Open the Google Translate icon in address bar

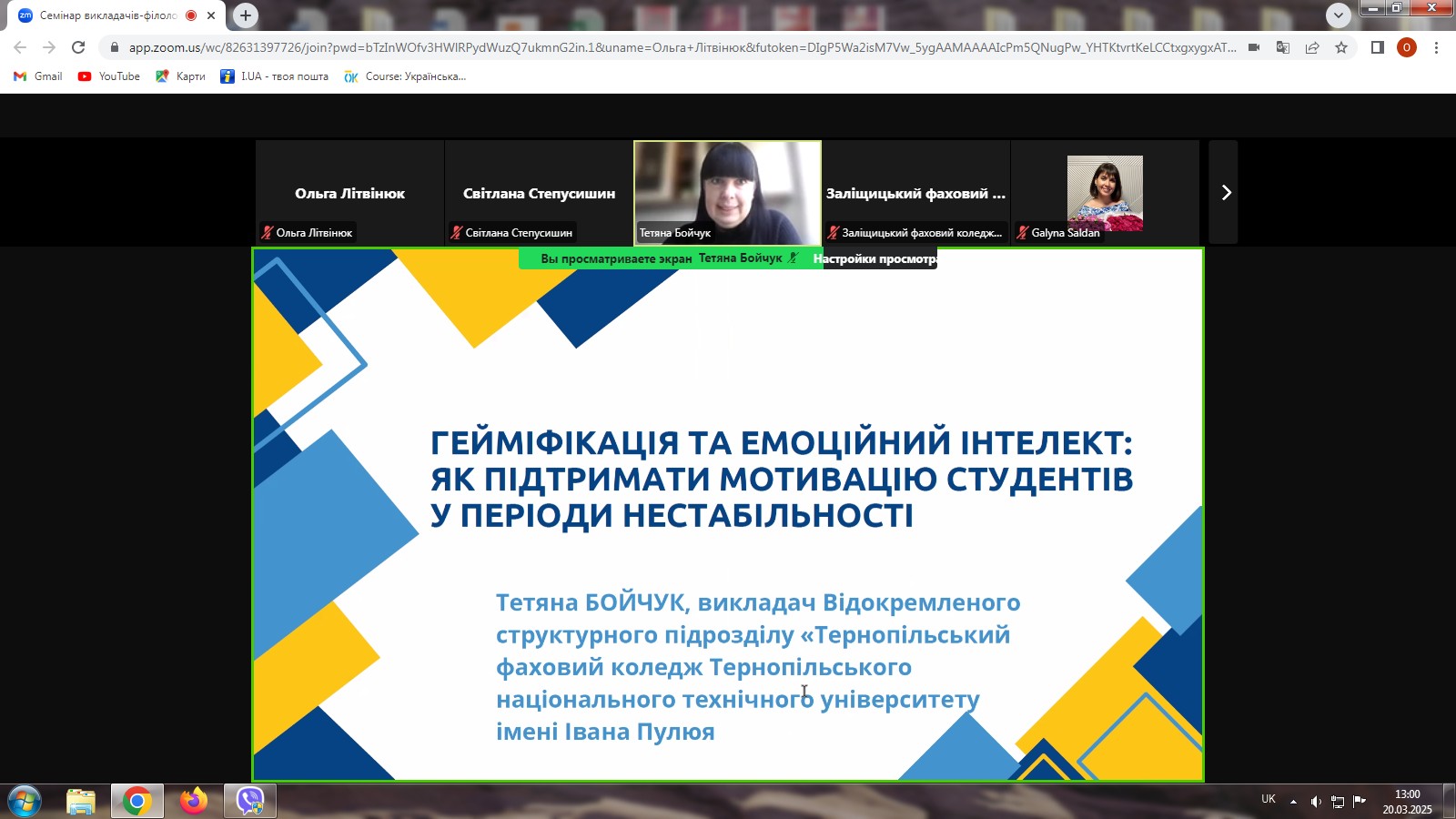tap(1283, 47)
